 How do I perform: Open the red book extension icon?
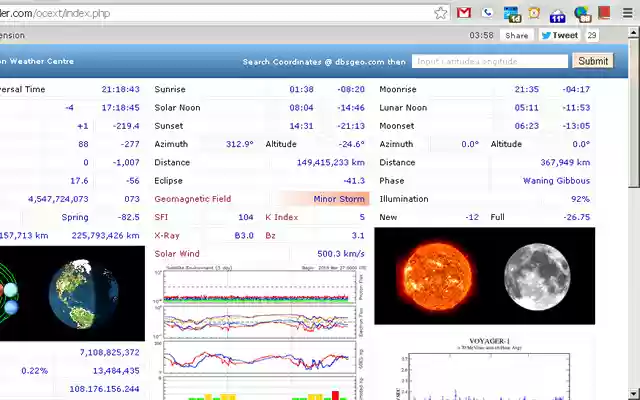pos(604,13)
